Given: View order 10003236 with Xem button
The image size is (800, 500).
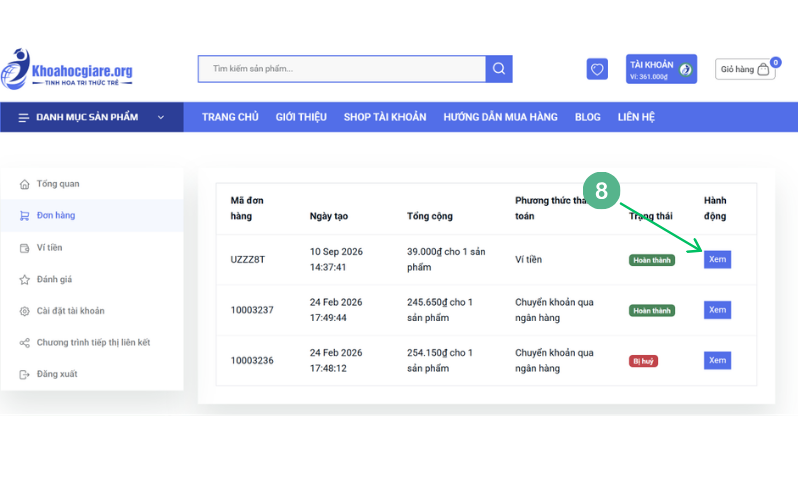Looking at the screenshot, I should point(717,360).
